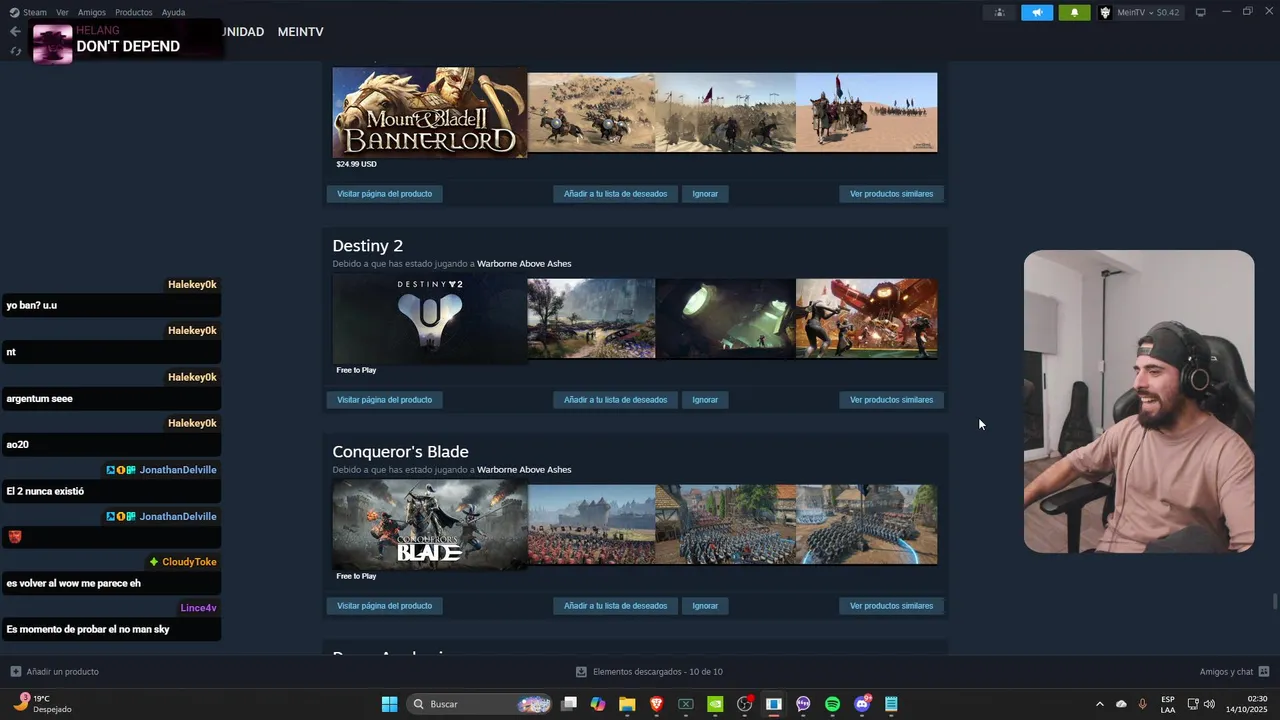
Task: Click the plus icon beside Añadir un producto
Action: pyautogui.click(x=15, y=672)
